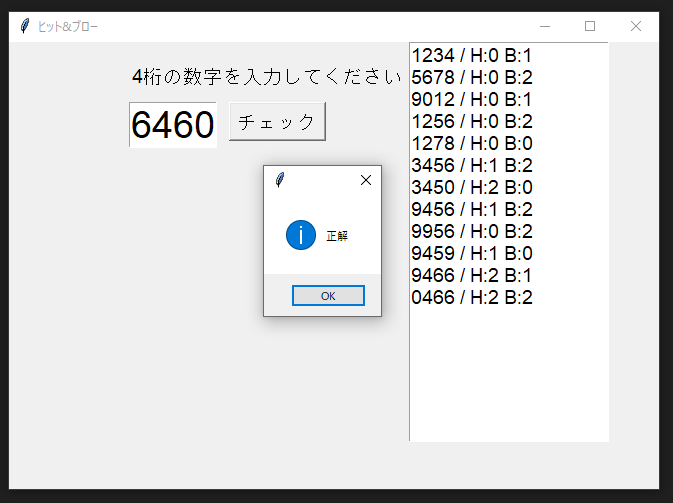Select the history row 9956 / H:0 B:2

(x=471, y=231)
